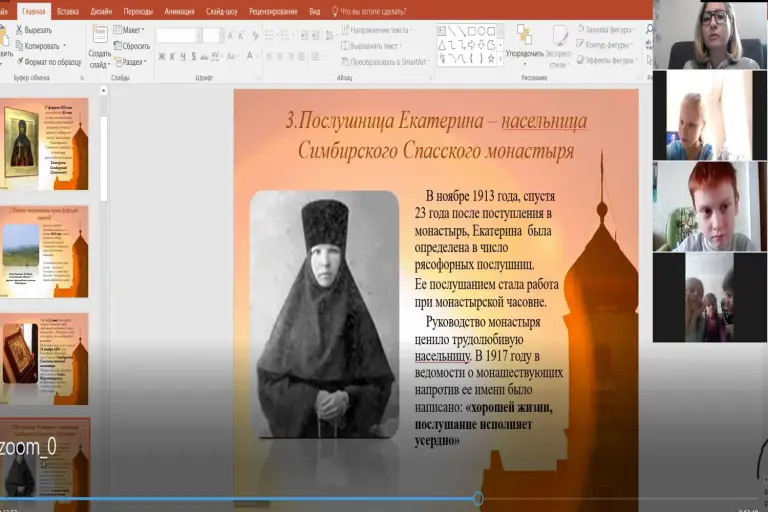Toggle italic К formatting
The width and height of the screenshot is (768, 512).
[x=172, y=57]
